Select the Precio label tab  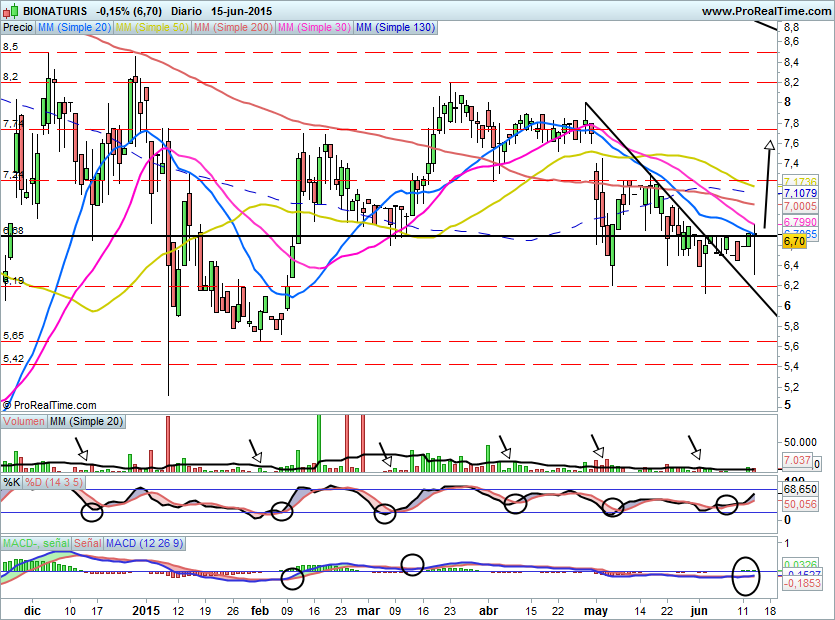18,28
